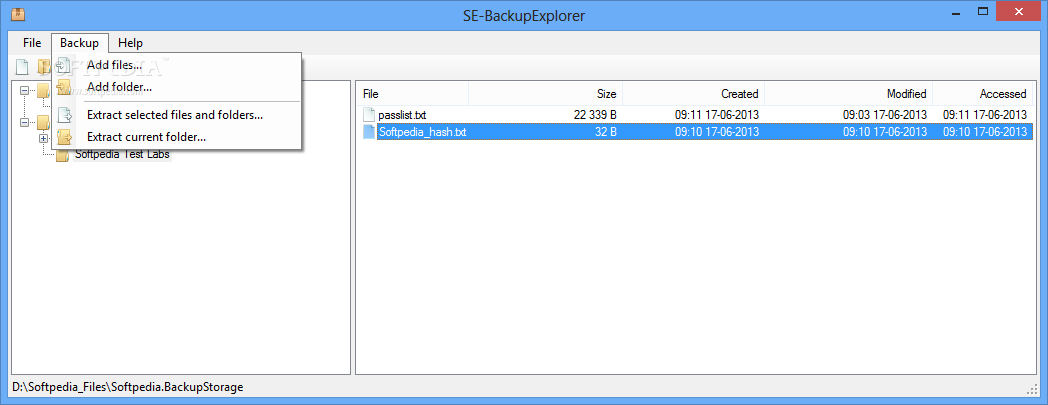1048x405 pixels.
Task: Open the File menu
Action: pyautogui.click(x=32, y=43)
